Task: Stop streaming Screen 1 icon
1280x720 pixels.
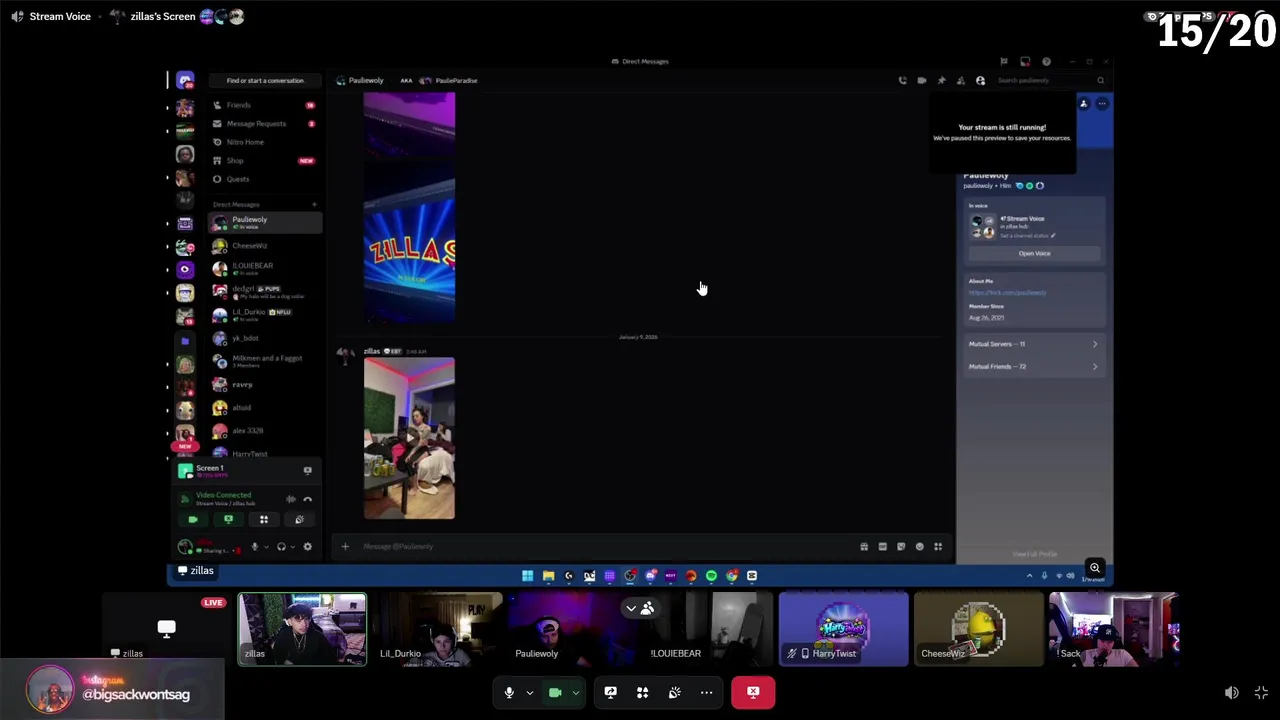Action: [x=307, y=470]
